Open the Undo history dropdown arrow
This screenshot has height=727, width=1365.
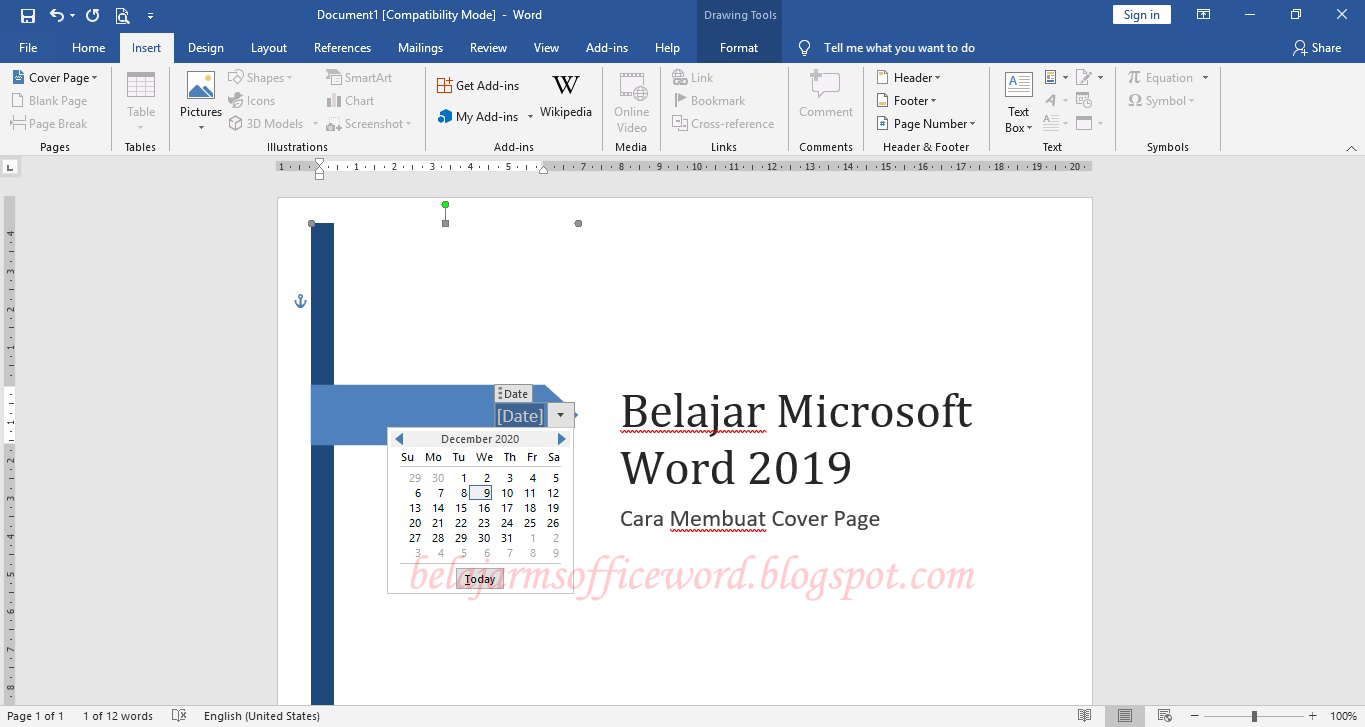(73, 16)
